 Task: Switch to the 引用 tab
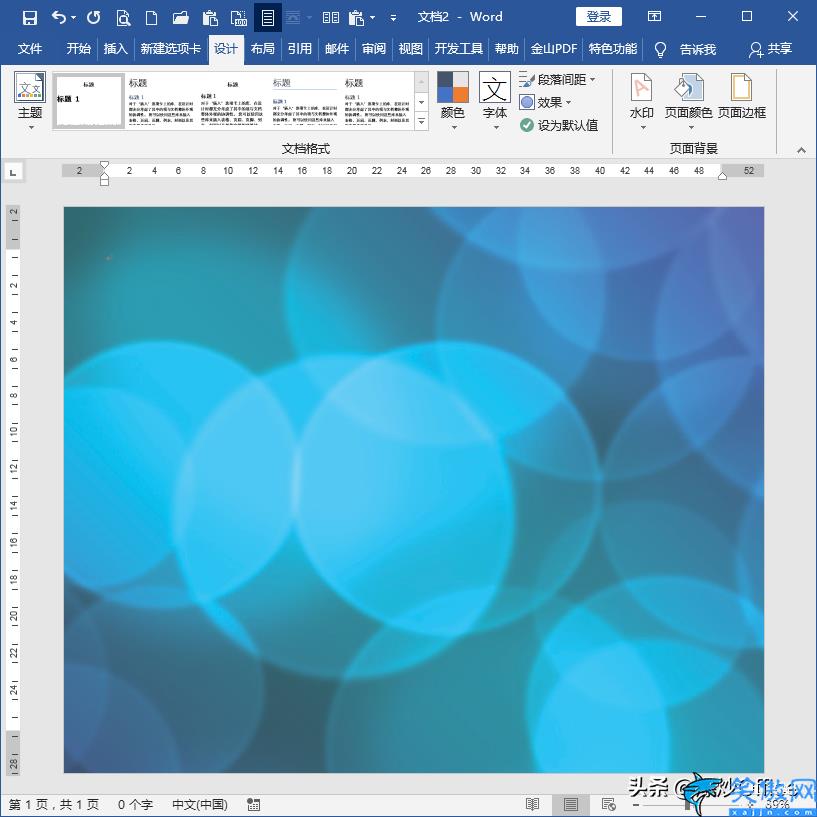(x=300, y=49)
